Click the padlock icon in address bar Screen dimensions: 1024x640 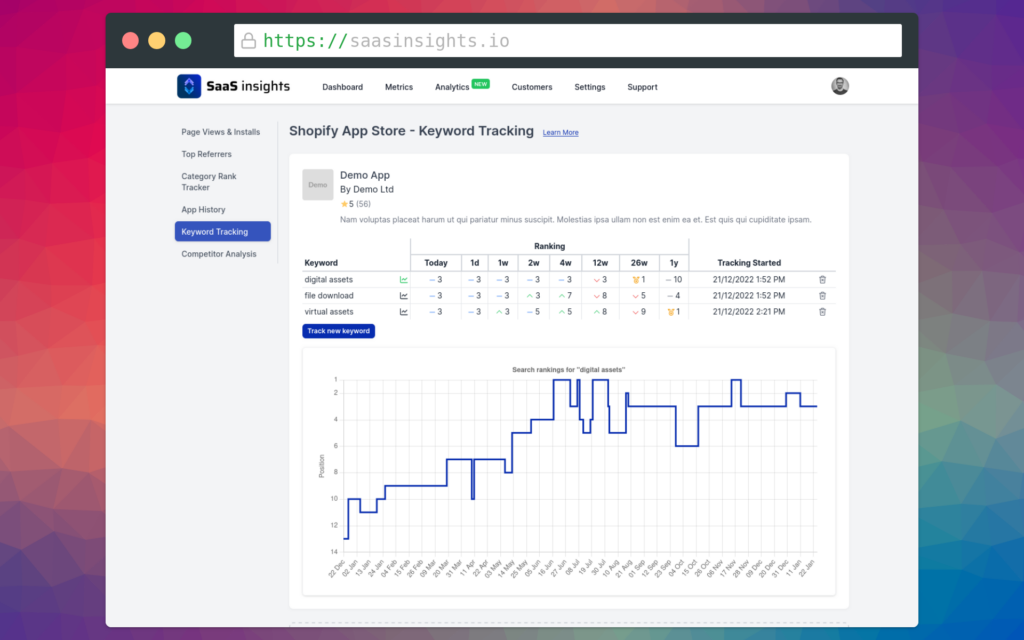[249, 40]
